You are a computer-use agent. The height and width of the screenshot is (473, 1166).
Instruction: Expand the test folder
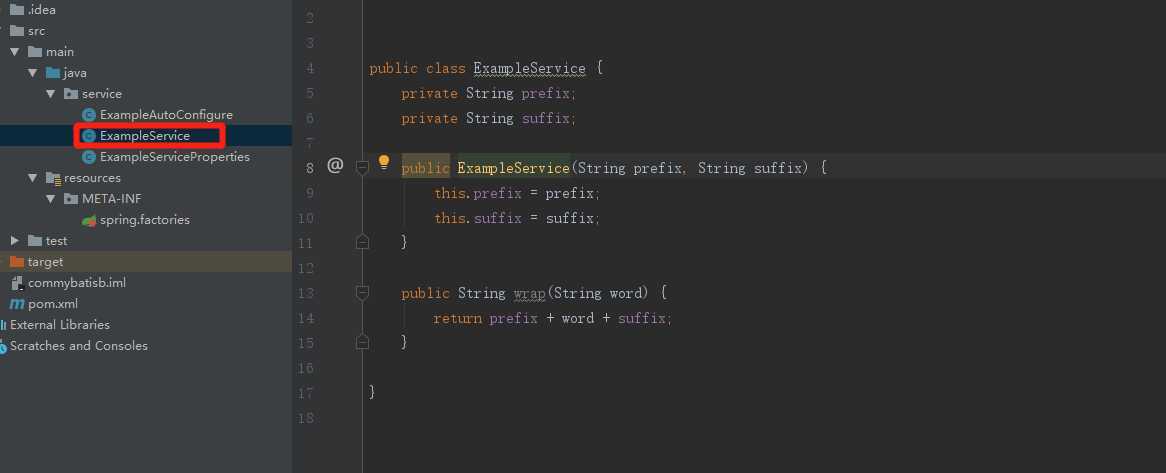14,241
